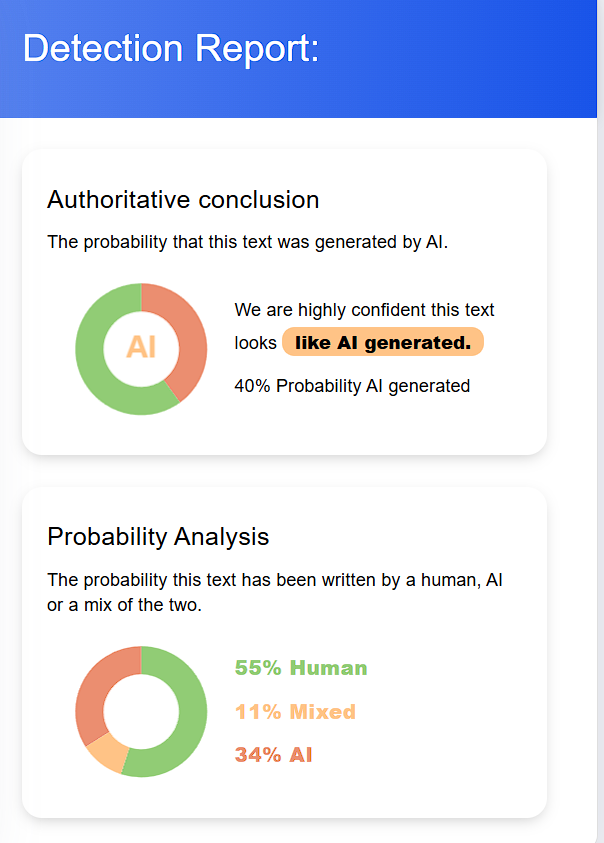This screenshot has width=604, height=843.
Task: Select the "Authoritative conclusion" card heading
Action: coord(183,199)
